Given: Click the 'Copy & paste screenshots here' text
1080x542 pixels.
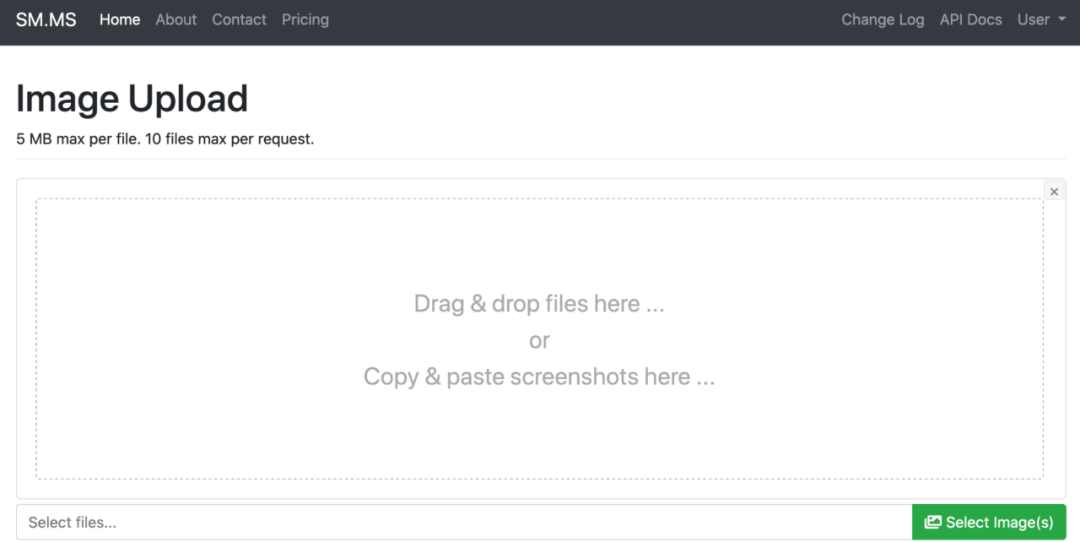Looking at the screenshot, I should pyautogui.click(x=539, y=377).
